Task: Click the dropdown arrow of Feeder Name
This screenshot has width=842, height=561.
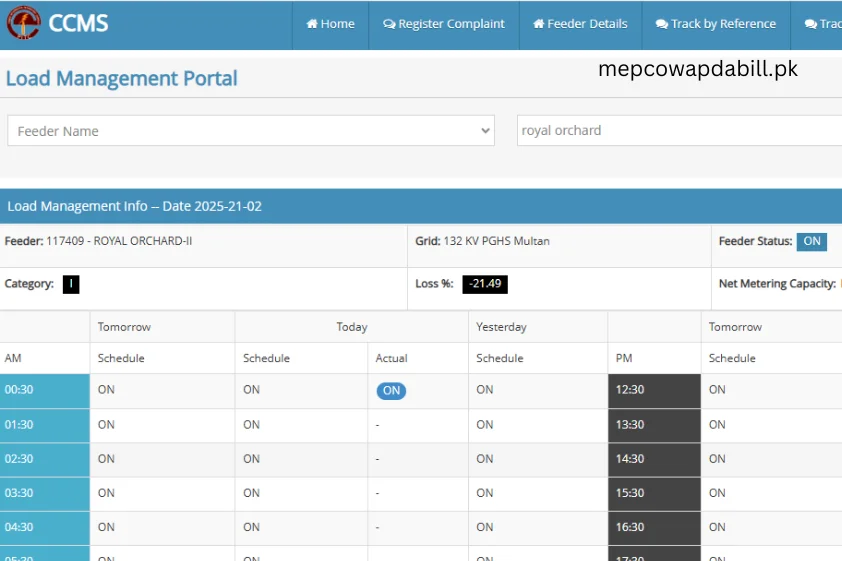Action: pos(486,131)
